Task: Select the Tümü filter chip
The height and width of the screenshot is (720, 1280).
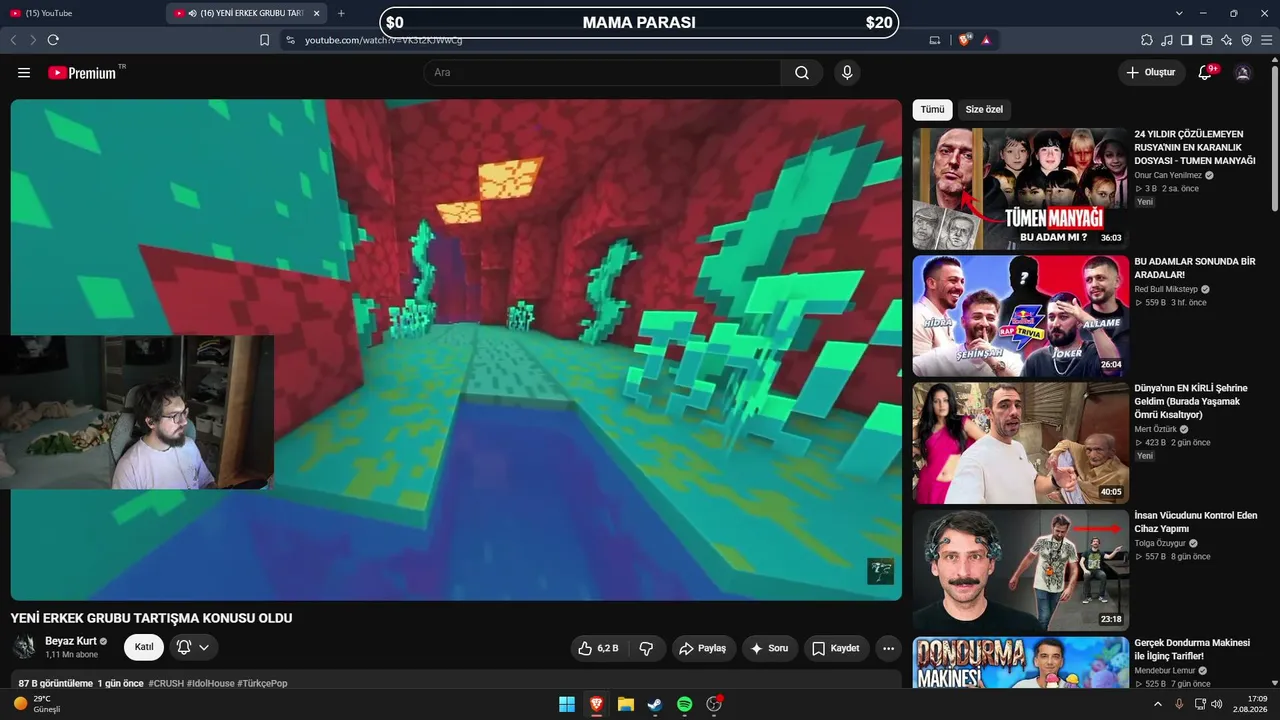Action: [932, 110]
